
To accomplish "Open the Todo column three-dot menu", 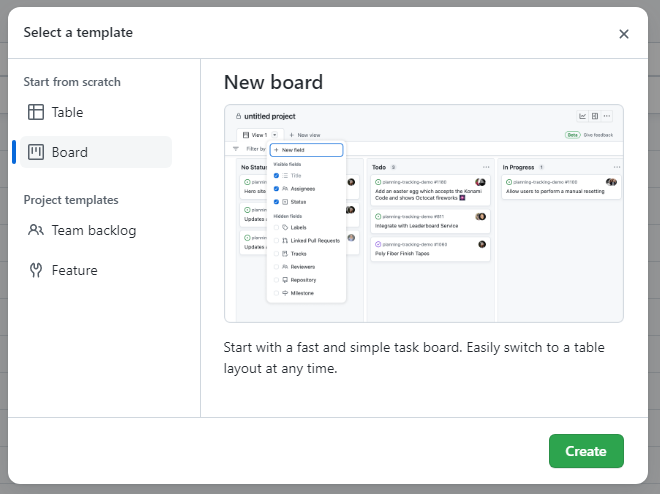I will [486, 167].
